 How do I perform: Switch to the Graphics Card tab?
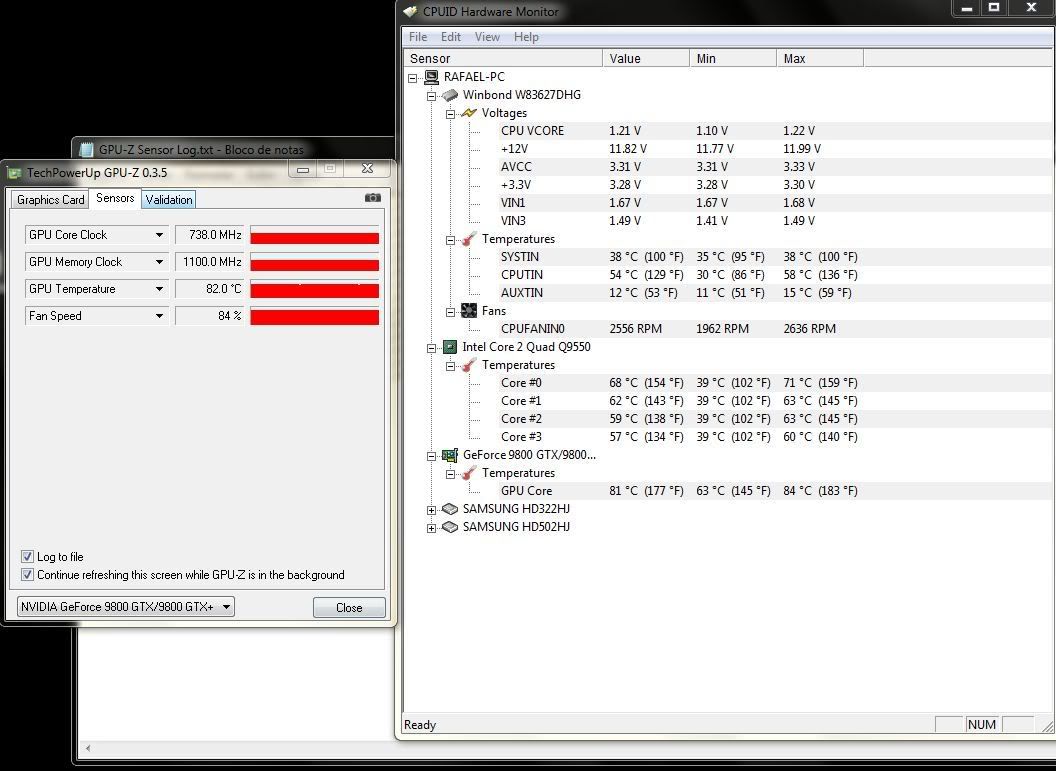(x=51, y=200)
